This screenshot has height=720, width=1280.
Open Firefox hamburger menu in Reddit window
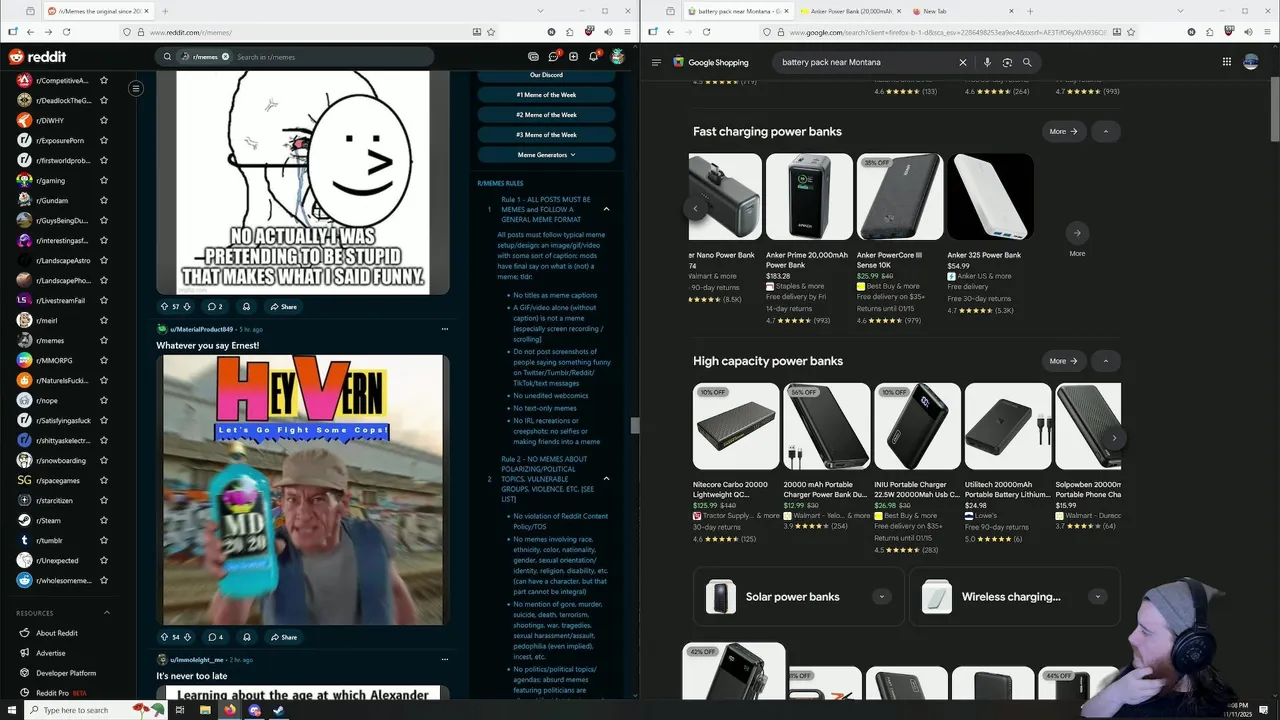coord(629,32)
